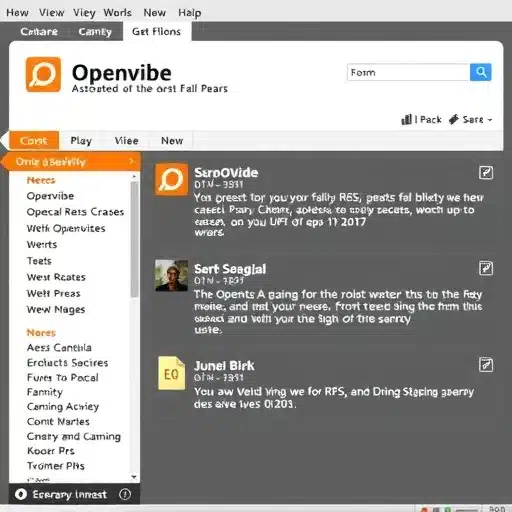Open the first View menu
Image resolution: width=512 pixels, height=512 pixels.
(51, 13)
